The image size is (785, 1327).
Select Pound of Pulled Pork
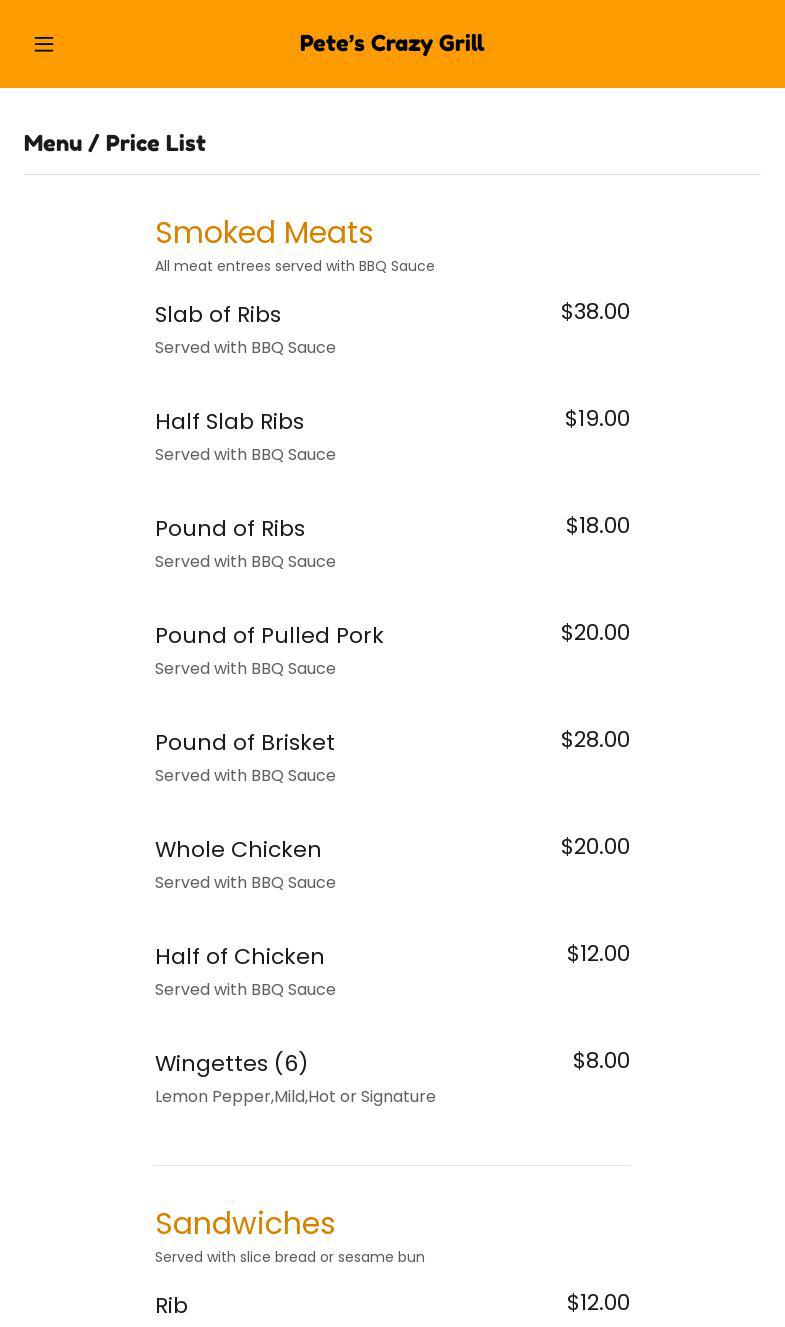click(269, 636)
